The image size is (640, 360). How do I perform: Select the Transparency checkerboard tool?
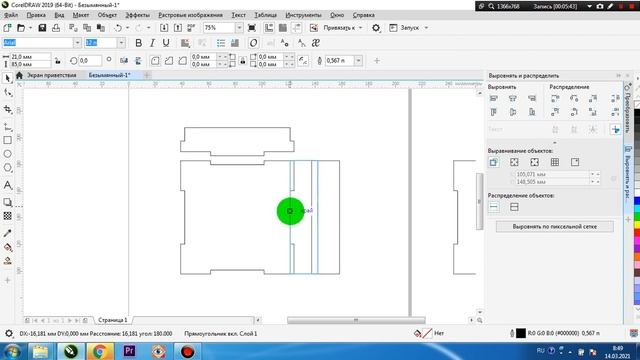[7, 216]
